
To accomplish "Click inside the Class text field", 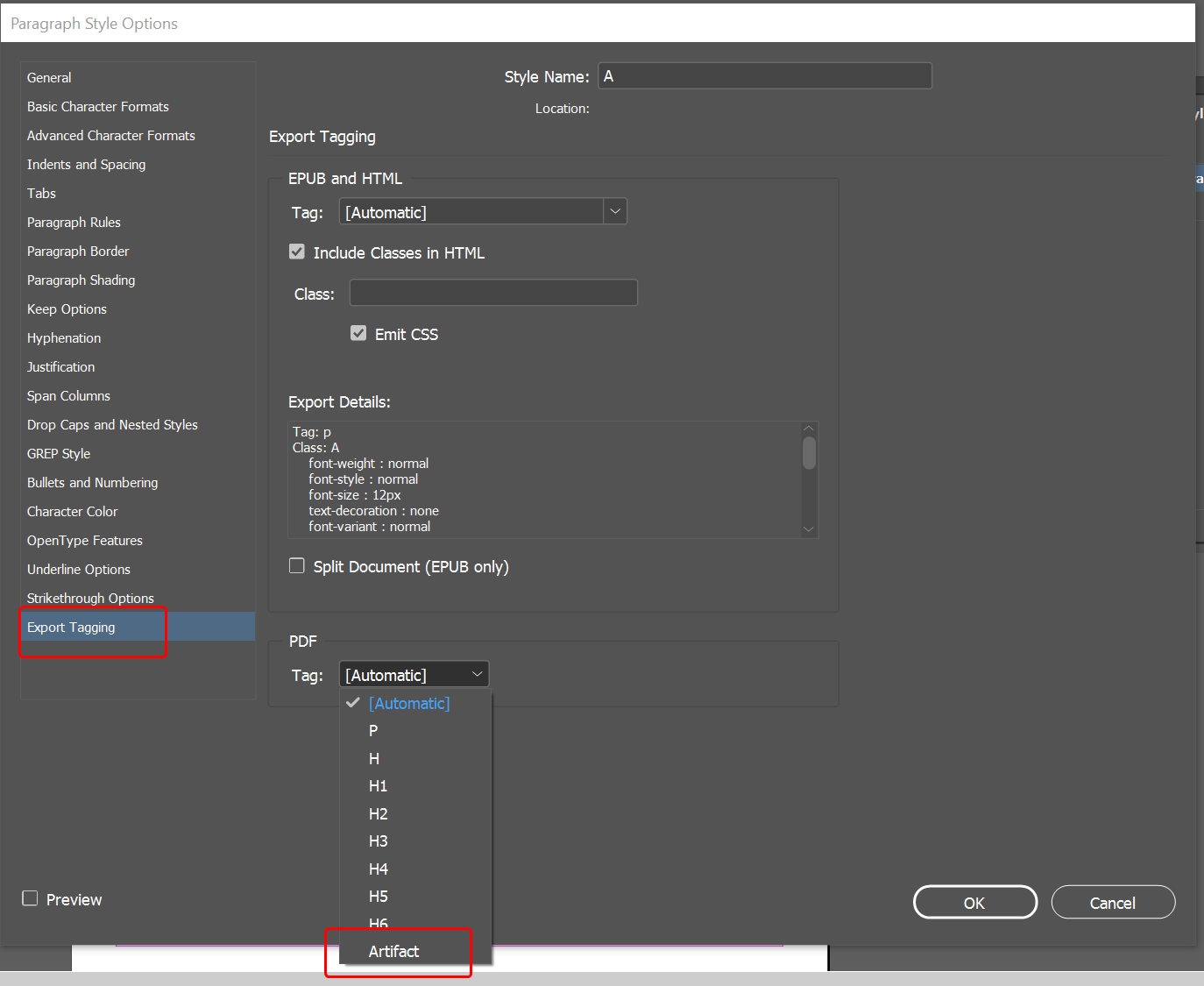I will [492, 292].
